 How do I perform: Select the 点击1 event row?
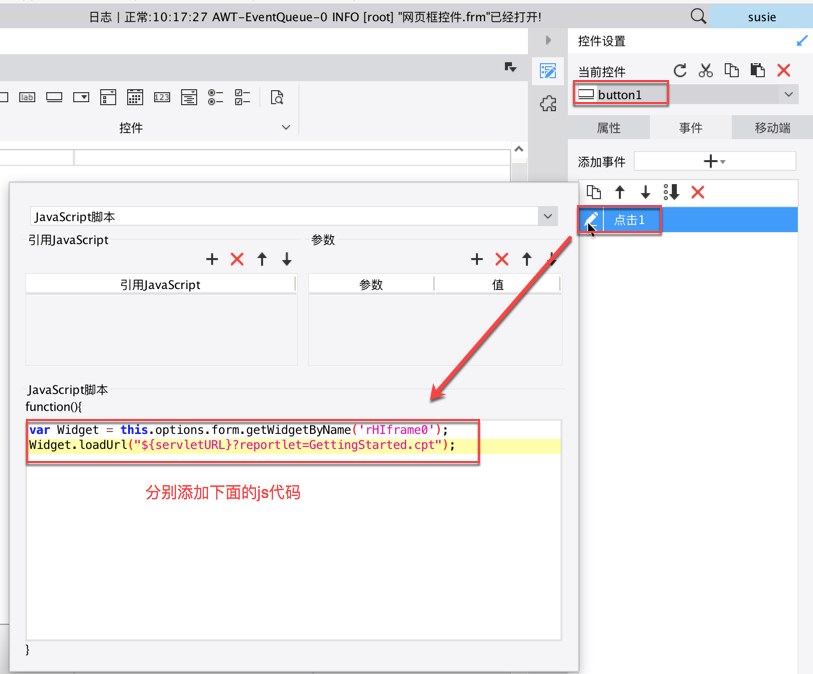(688, 220)
